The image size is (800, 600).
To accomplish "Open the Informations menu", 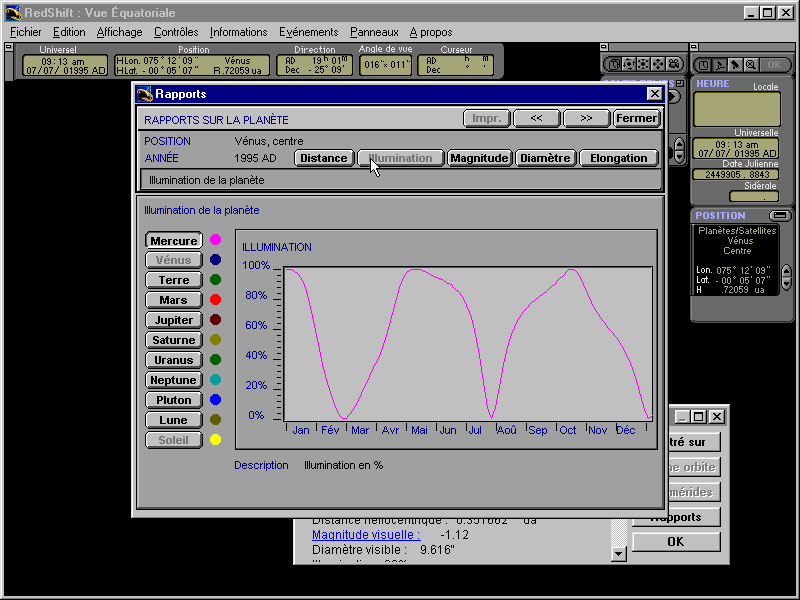I will 238,32.
